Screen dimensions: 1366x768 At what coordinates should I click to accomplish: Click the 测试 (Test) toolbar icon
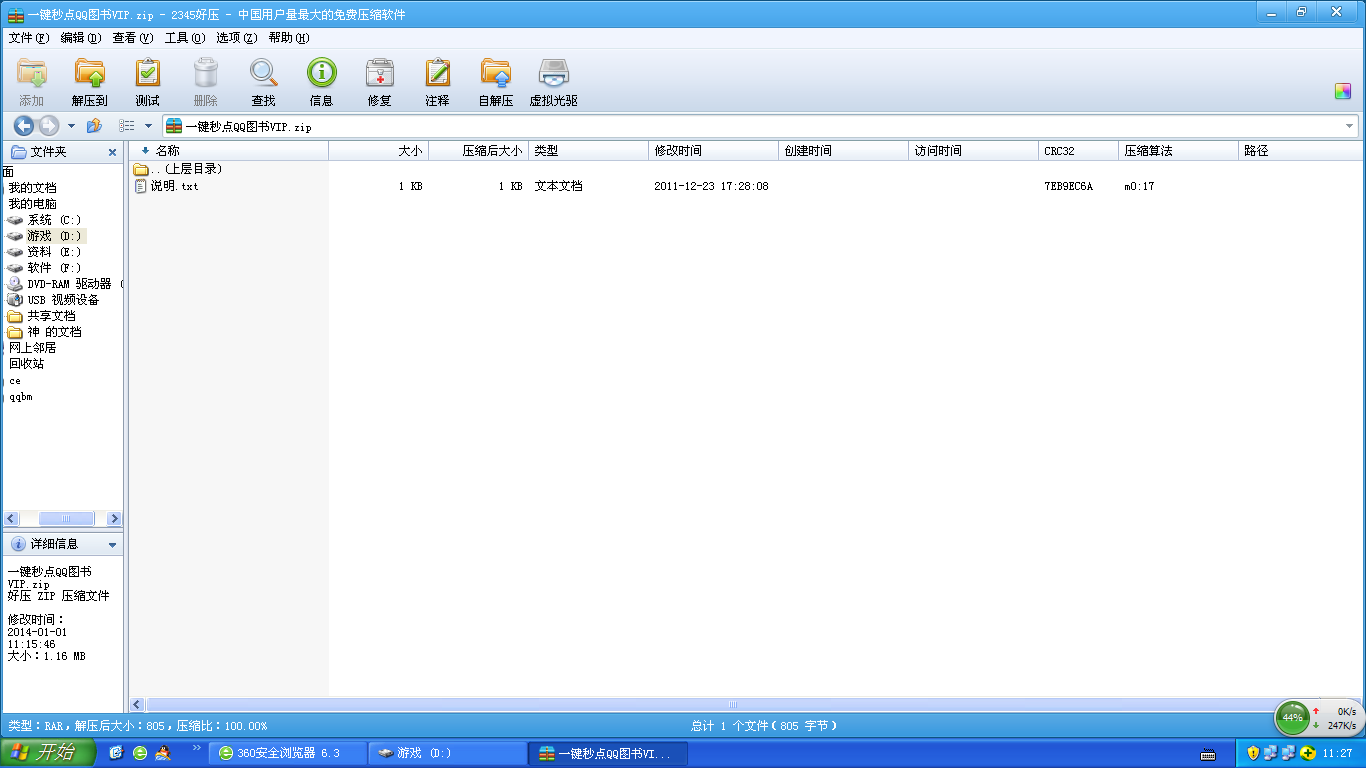pos(147,82)
